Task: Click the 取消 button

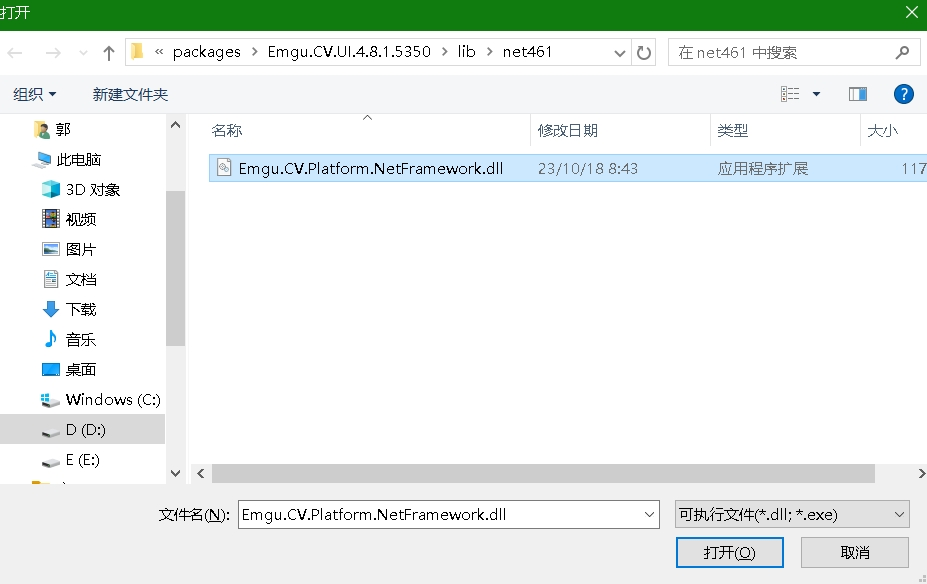Action: (x=854, y=552)
